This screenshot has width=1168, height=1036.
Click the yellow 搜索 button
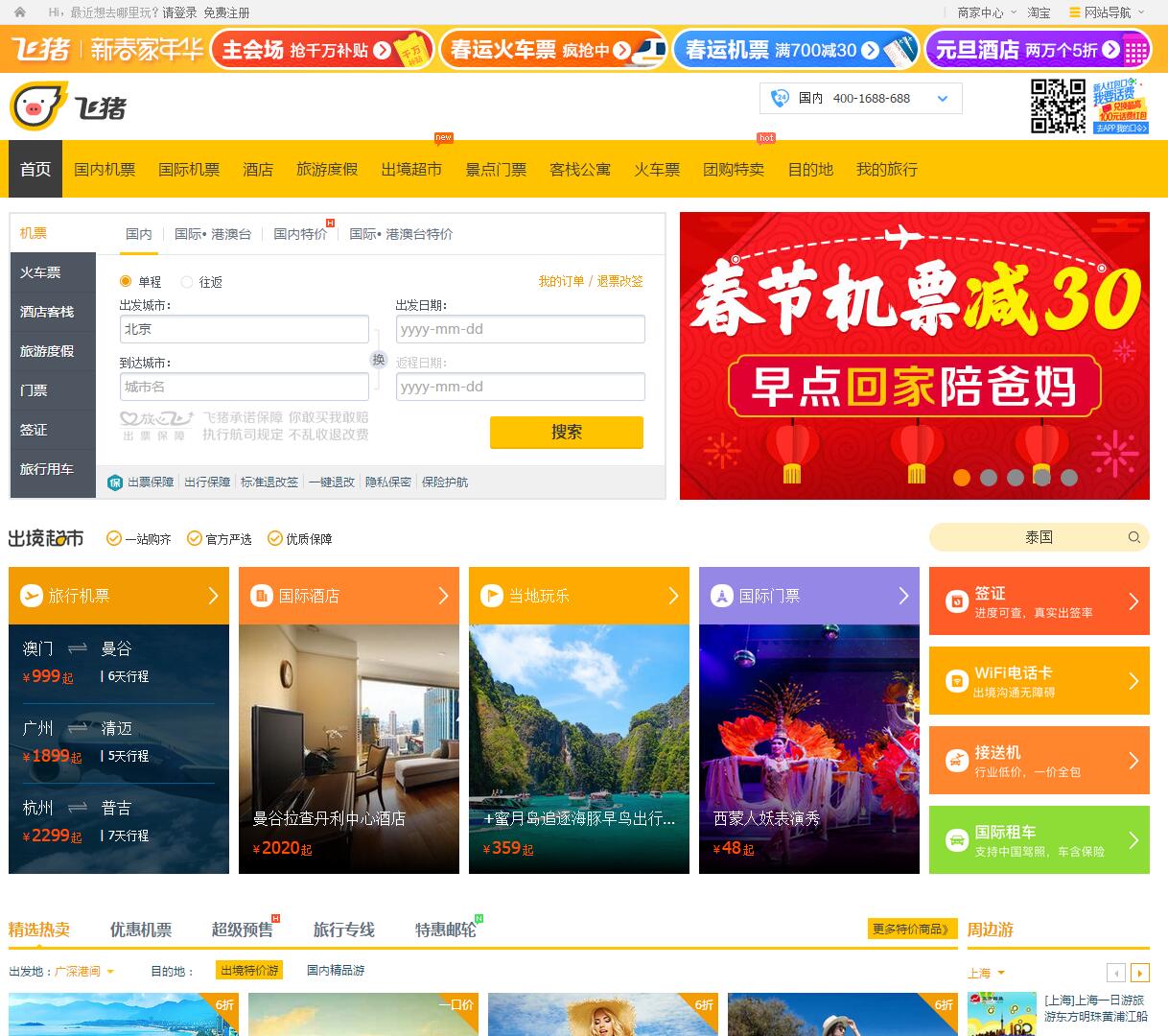(567, 432)
